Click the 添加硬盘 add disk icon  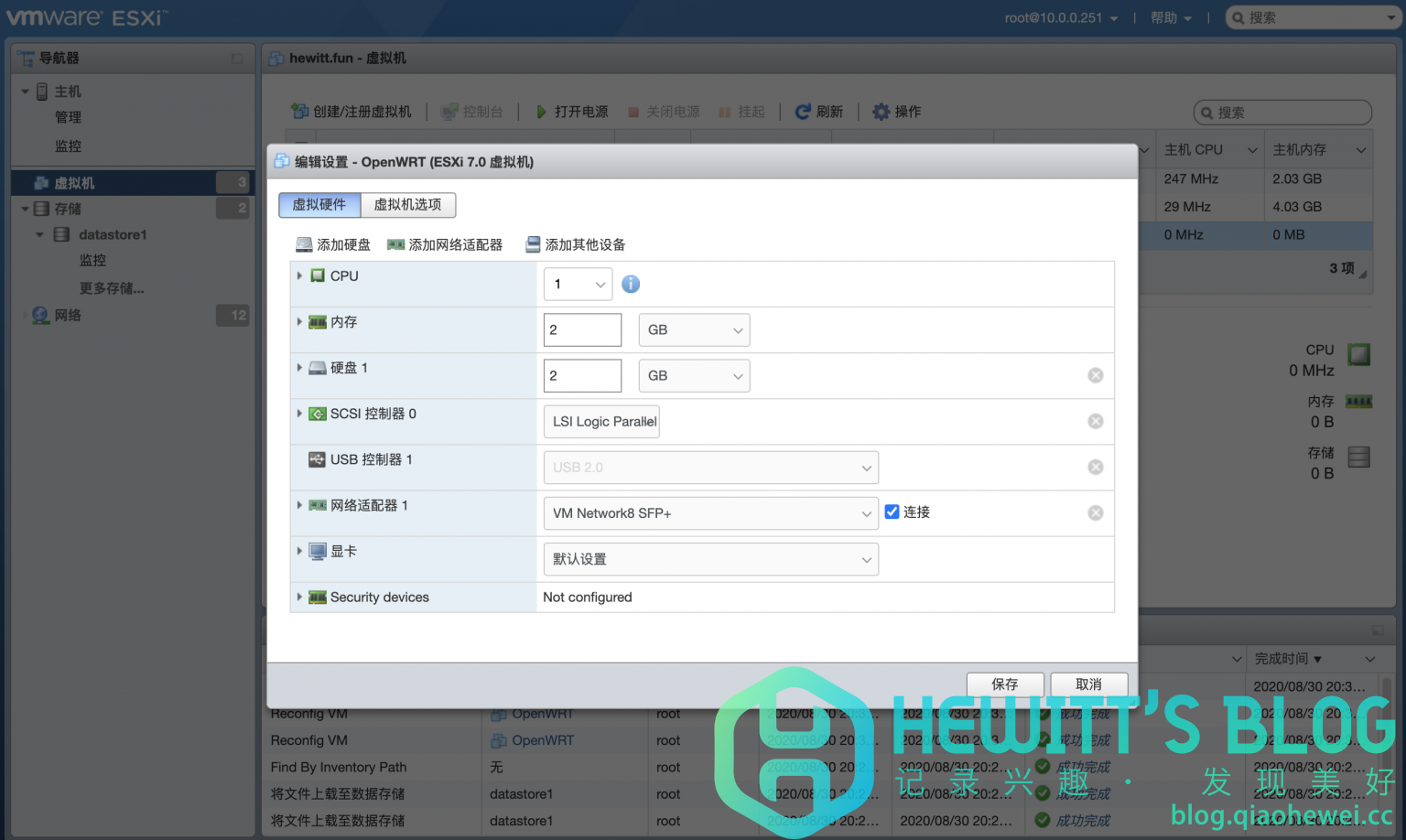(x=303, y=244)
